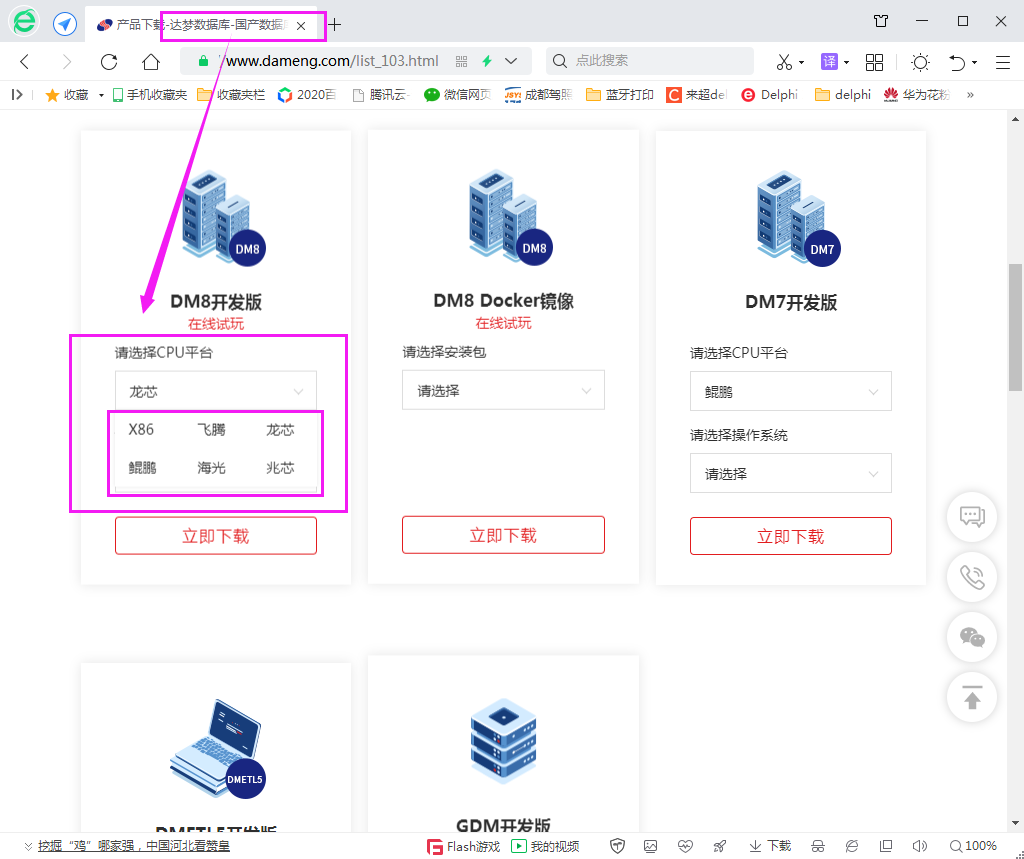Expand the 收藏 dropdown arrow
The width and height of the screenshot is (1024, 859).
(x=101, y=95)
